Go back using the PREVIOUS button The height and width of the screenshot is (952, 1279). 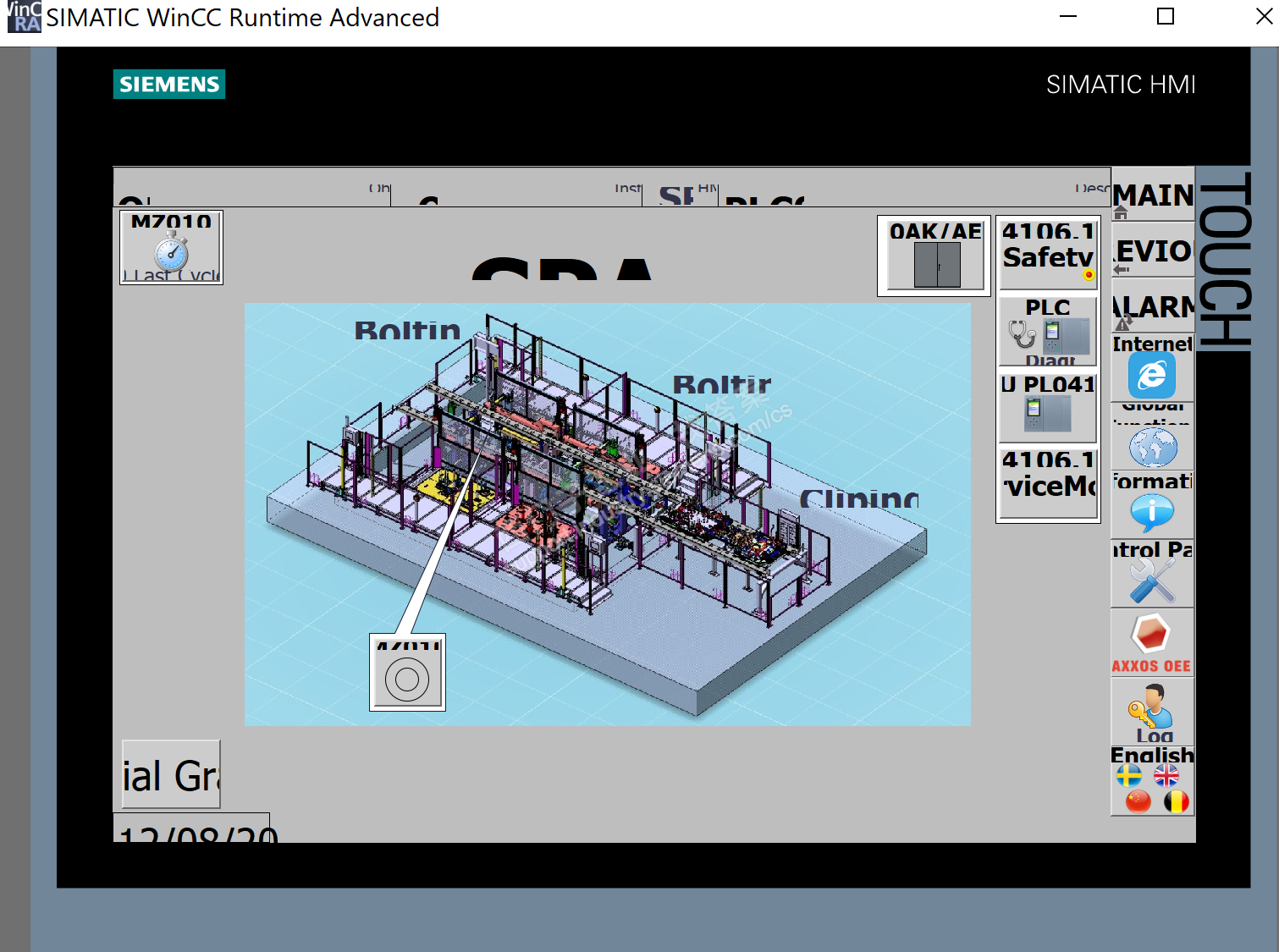pyautogui.click(x=1152, y=250)
